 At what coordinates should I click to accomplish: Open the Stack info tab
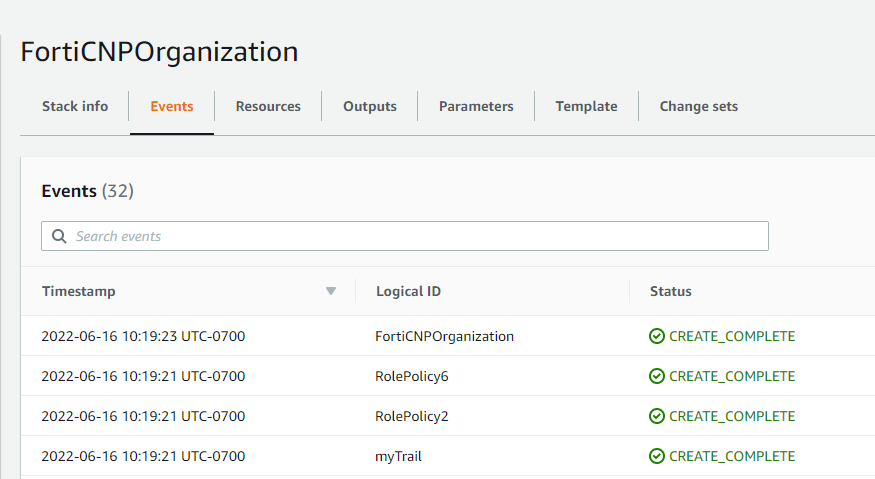pyautogui.click(x=74, y=106)
